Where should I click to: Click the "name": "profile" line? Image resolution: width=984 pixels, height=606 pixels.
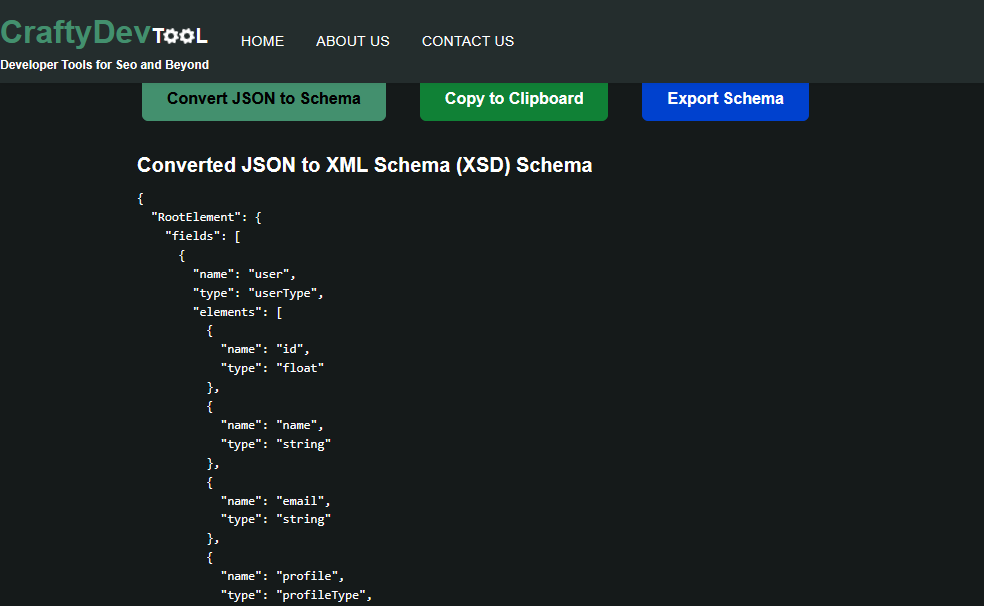click(x=282, y=576)
